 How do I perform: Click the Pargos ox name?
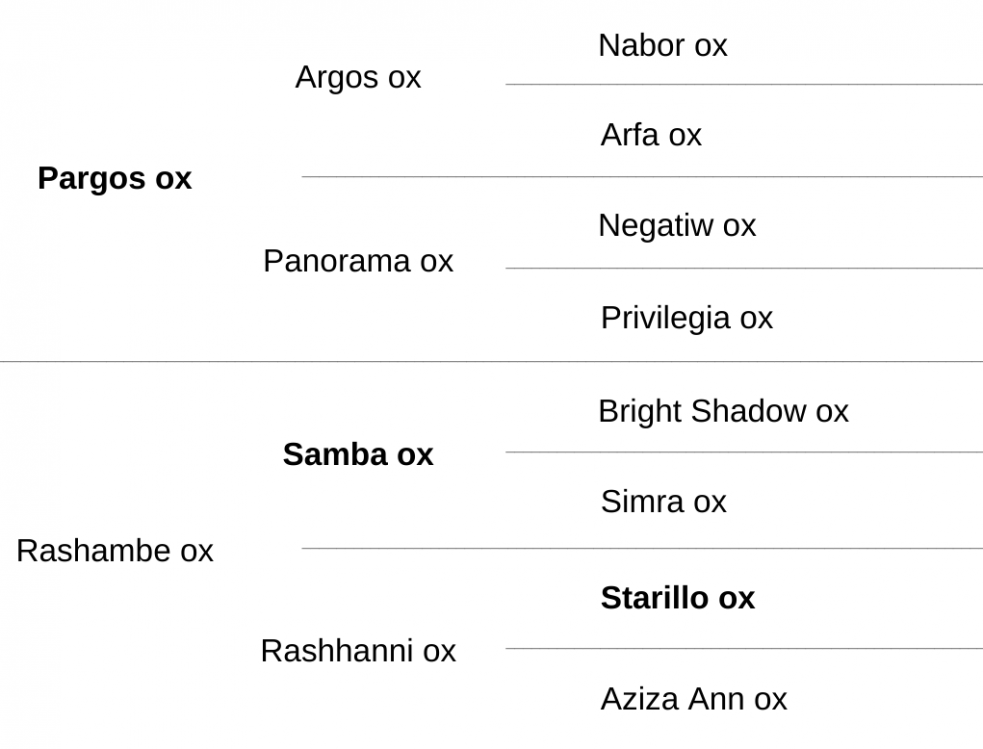114,179
